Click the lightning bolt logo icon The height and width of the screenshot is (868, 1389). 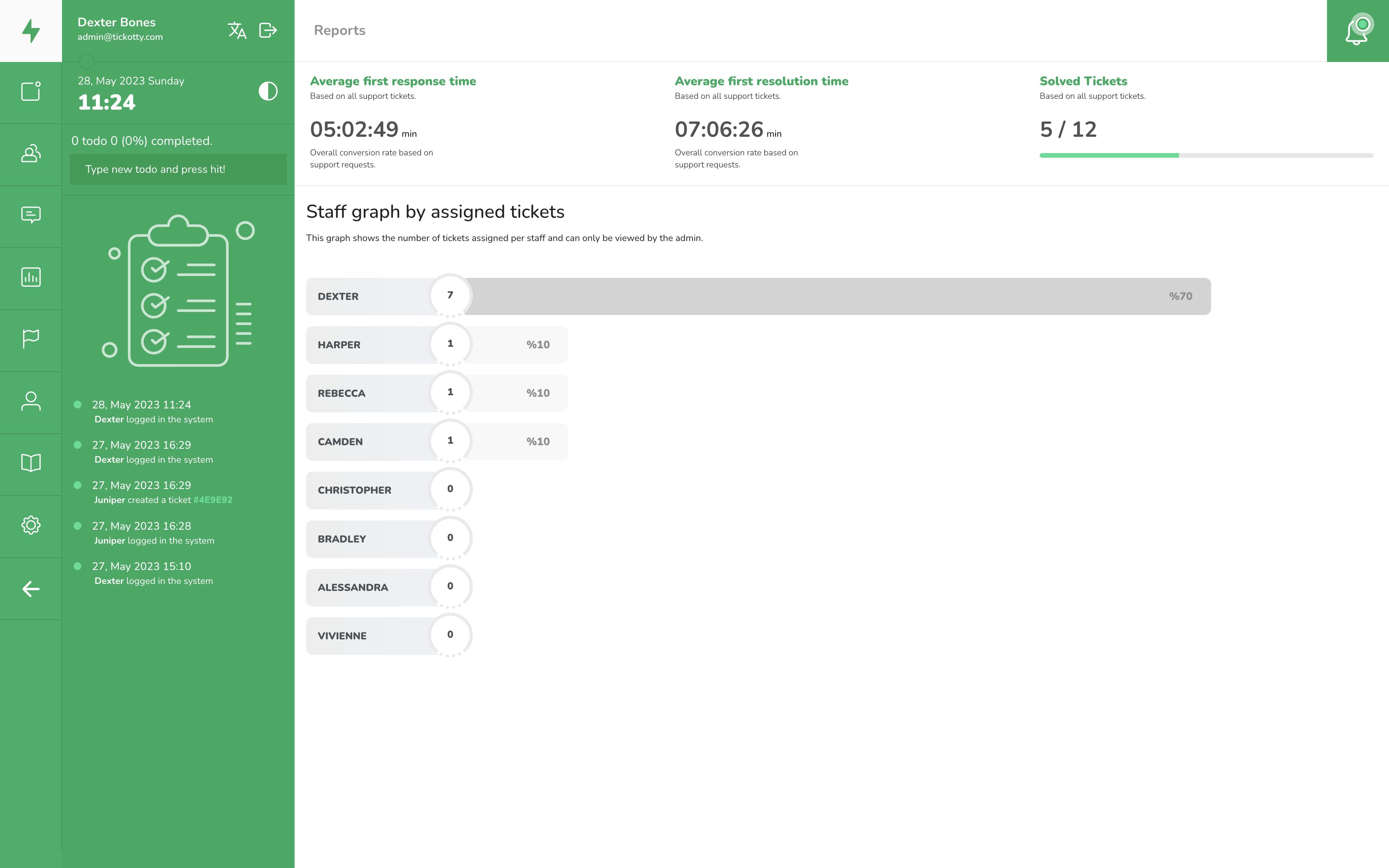point(31,31)
